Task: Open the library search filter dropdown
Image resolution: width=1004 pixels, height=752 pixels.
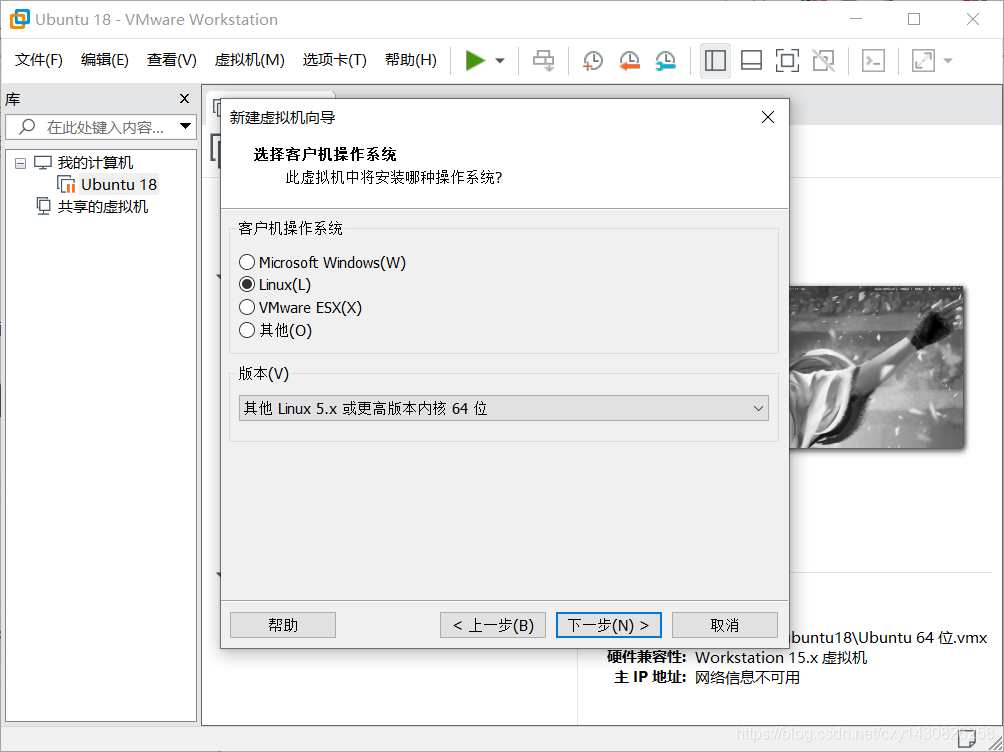Action: pos(186,126)
